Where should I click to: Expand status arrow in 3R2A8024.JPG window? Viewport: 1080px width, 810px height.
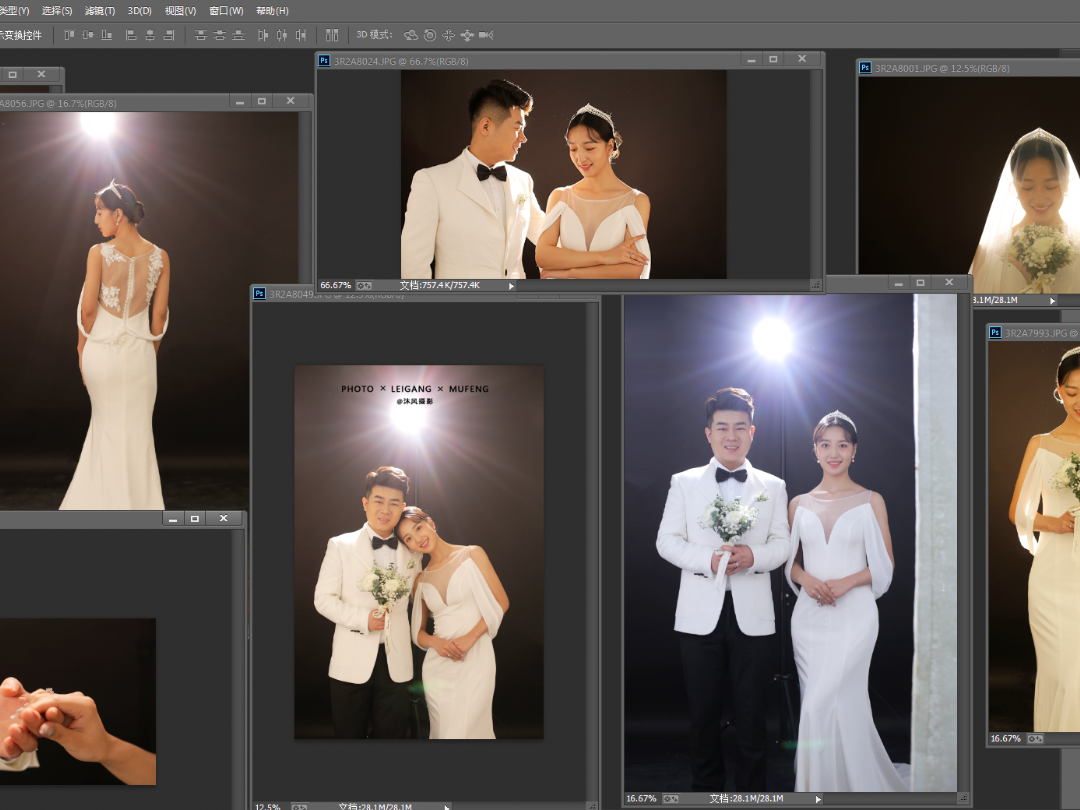pos(511,286)
